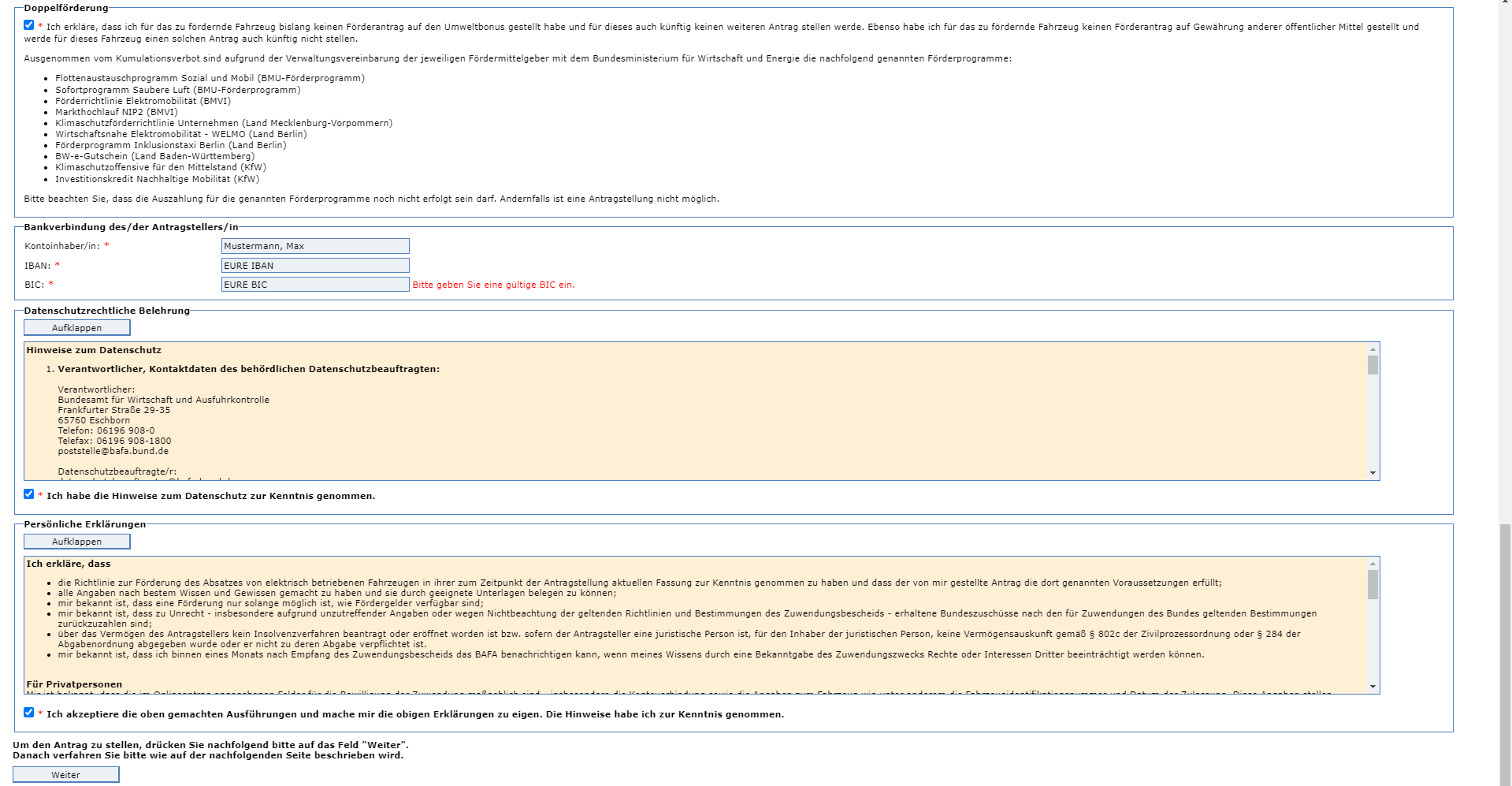
Task: Click the Kontoinhaber/in input field
Action: 315,246
